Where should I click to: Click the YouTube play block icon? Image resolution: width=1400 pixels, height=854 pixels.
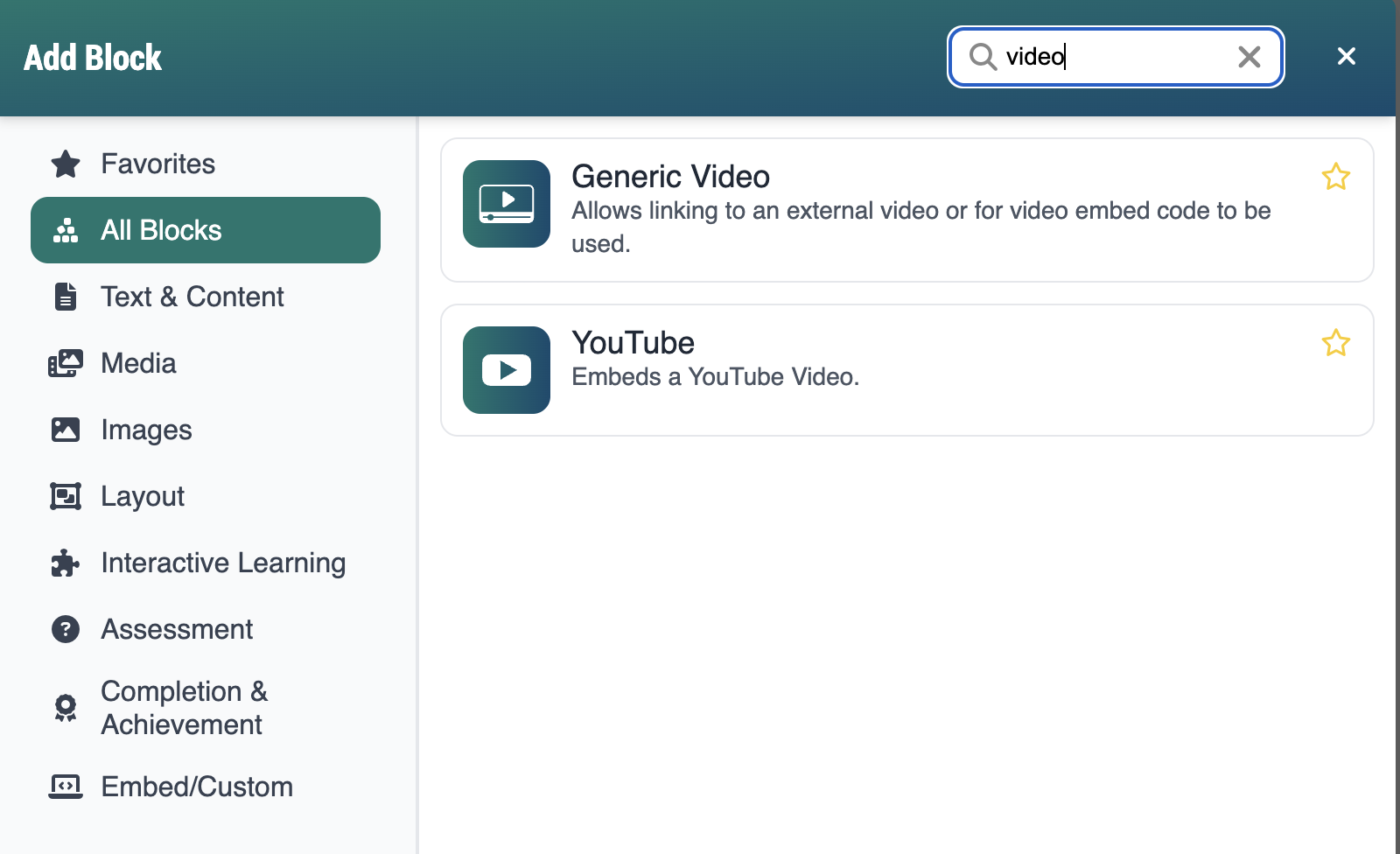507,370
